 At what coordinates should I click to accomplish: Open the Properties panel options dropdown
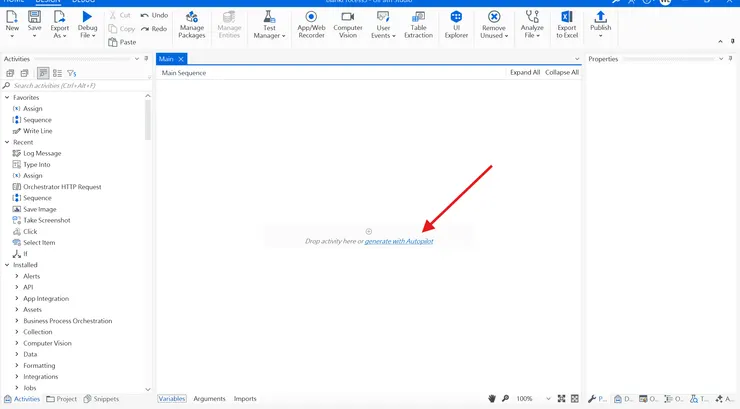721,58
